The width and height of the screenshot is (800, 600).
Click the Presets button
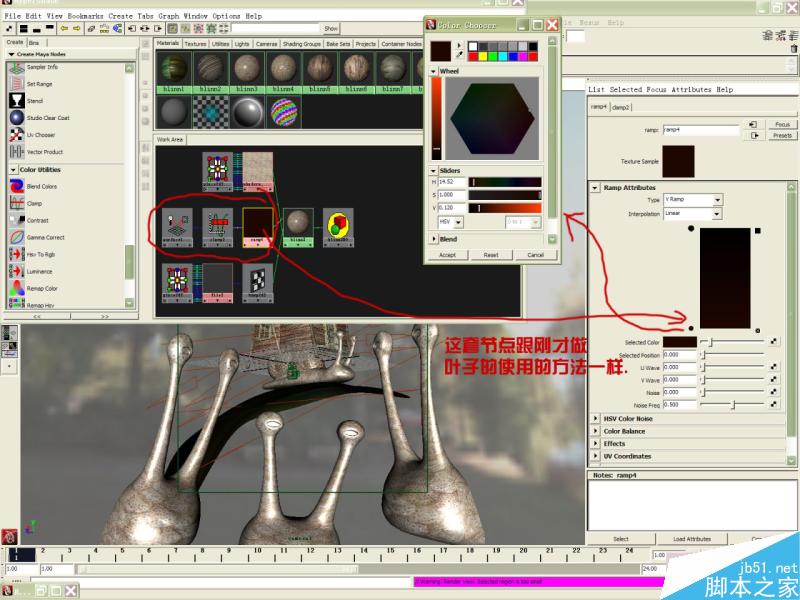point(782,136)
